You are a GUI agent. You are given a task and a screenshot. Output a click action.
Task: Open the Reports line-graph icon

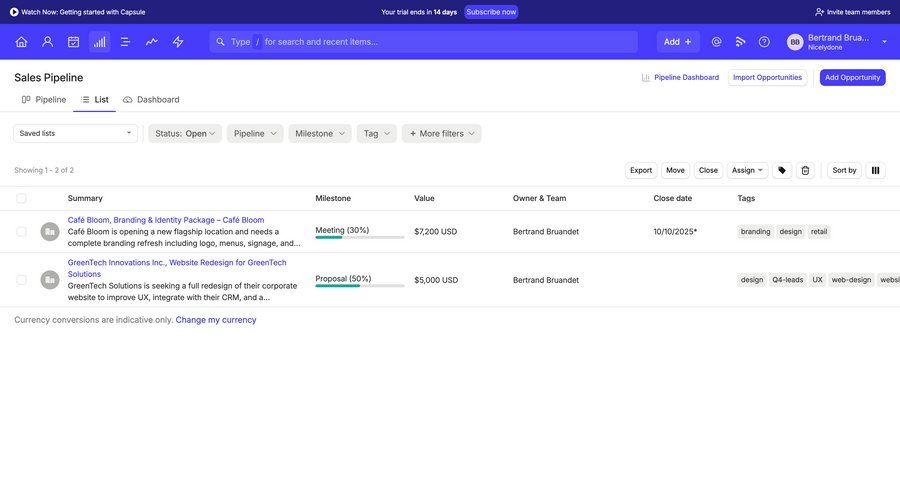152,42
